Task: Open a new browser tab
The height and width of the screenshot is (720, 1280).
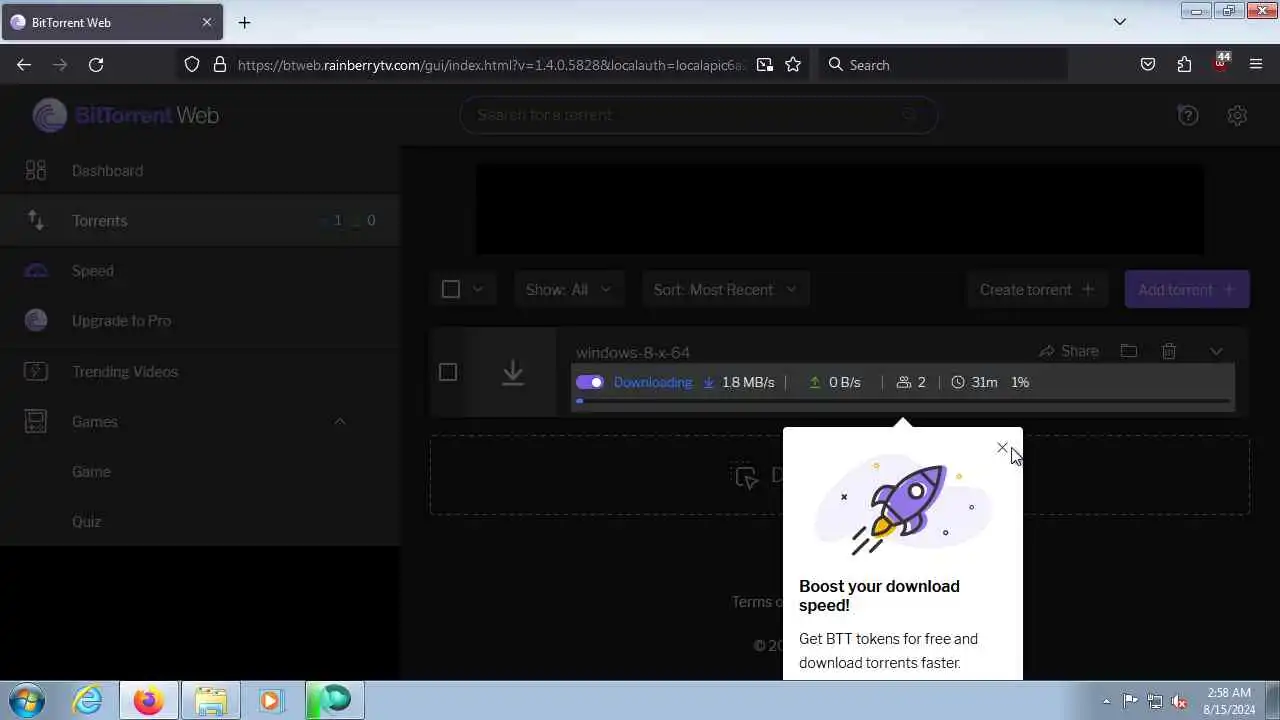Action: (244, 22)
